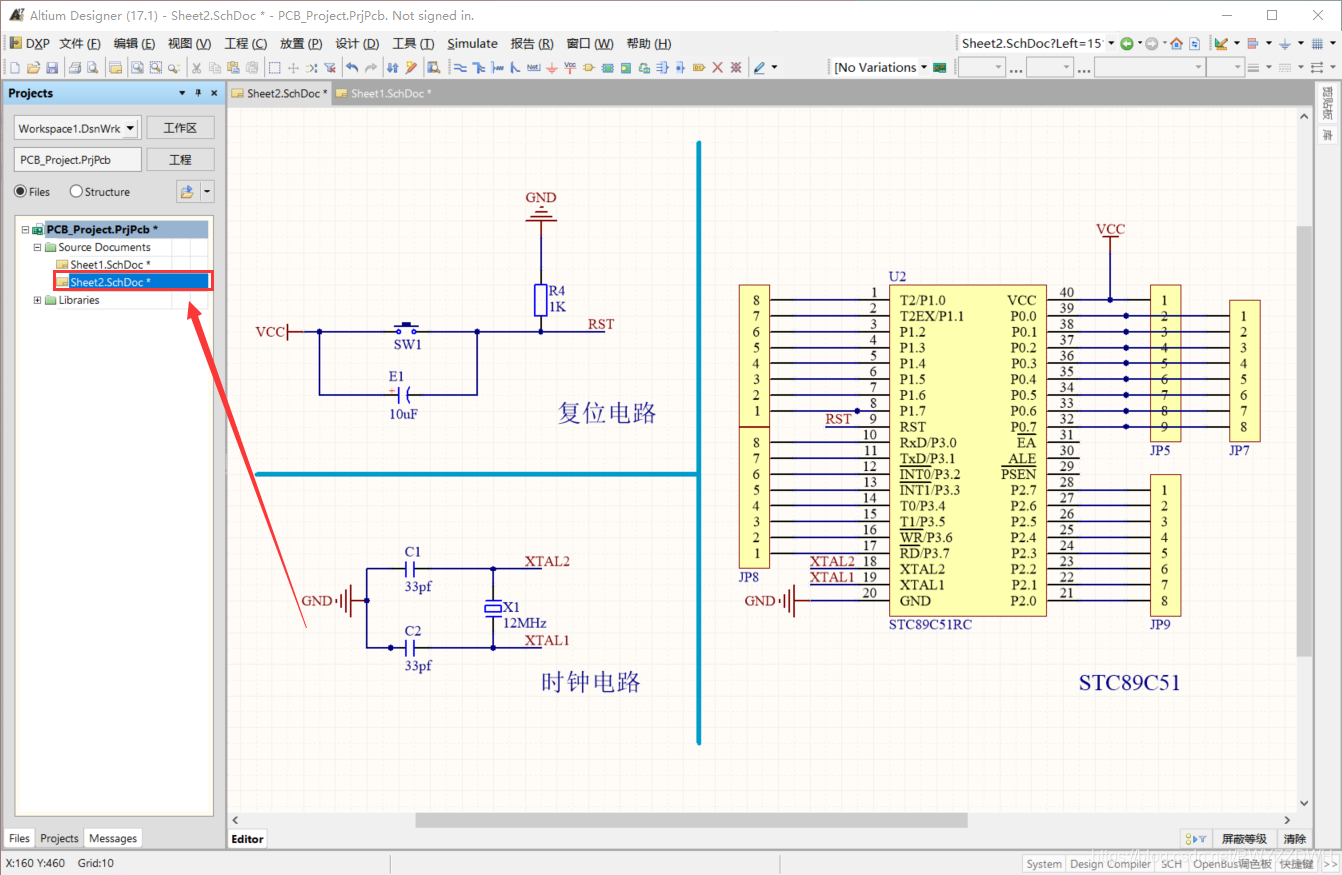Click the vertical scrollbar thumb
The image size is (1342, 875).
click(x=1303, y=440)
